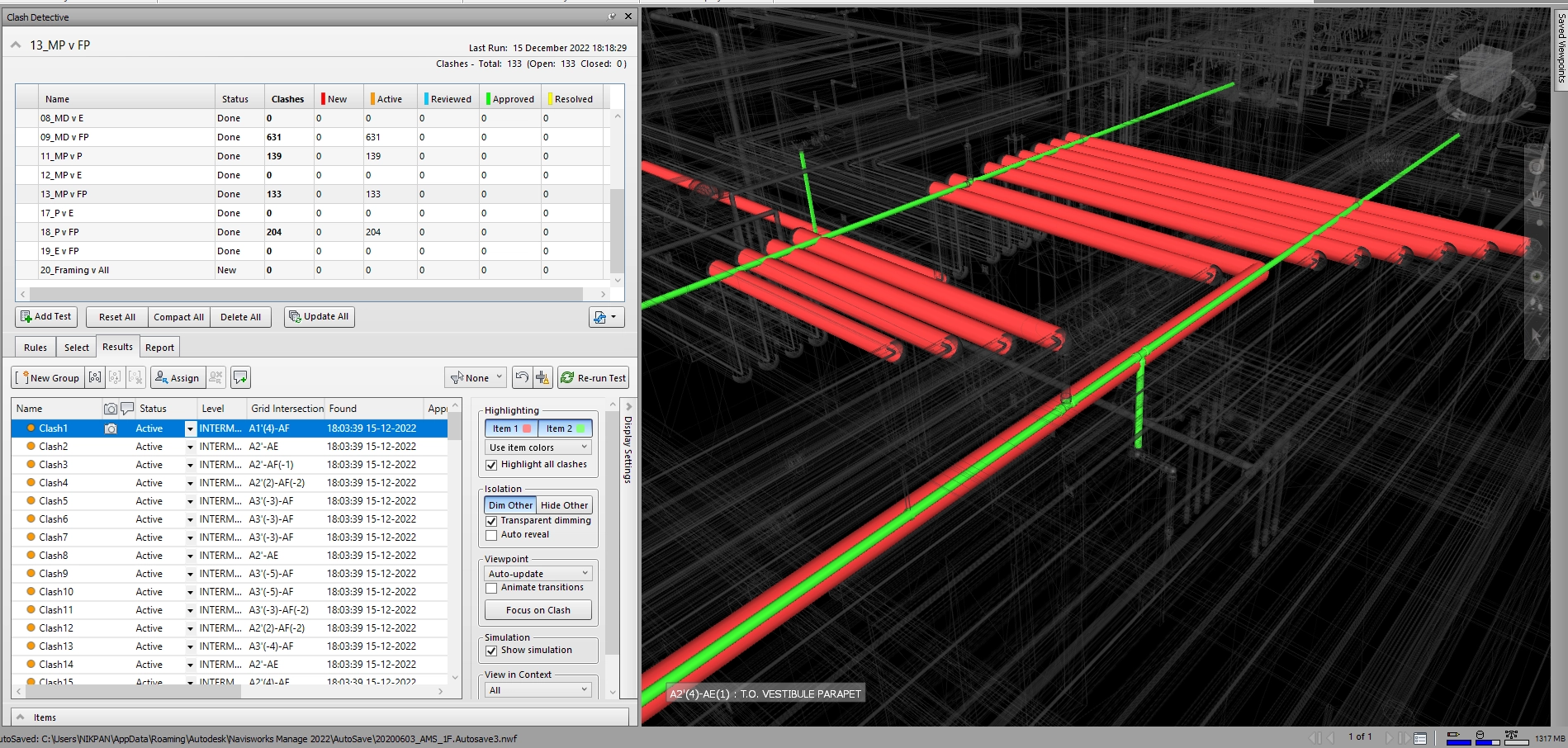This screenshot has height=748, width=1568.
Task: Open the Use item colors dropdown
Action: (538, 447)
